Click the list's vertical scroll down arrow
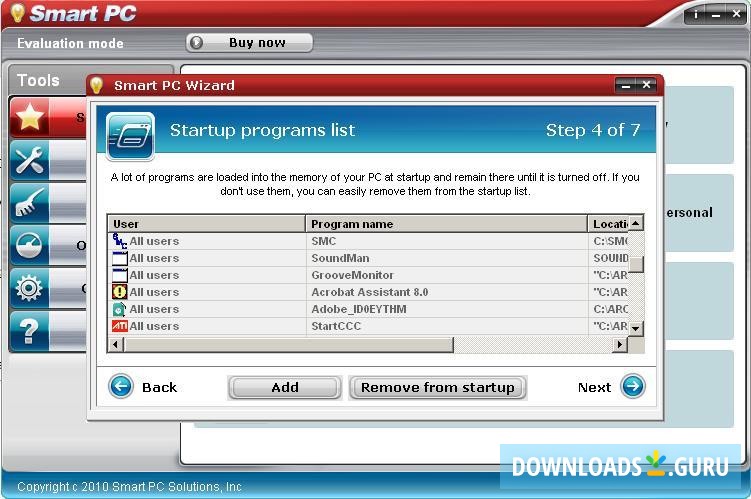751x499 pixels. pos(636,329)
